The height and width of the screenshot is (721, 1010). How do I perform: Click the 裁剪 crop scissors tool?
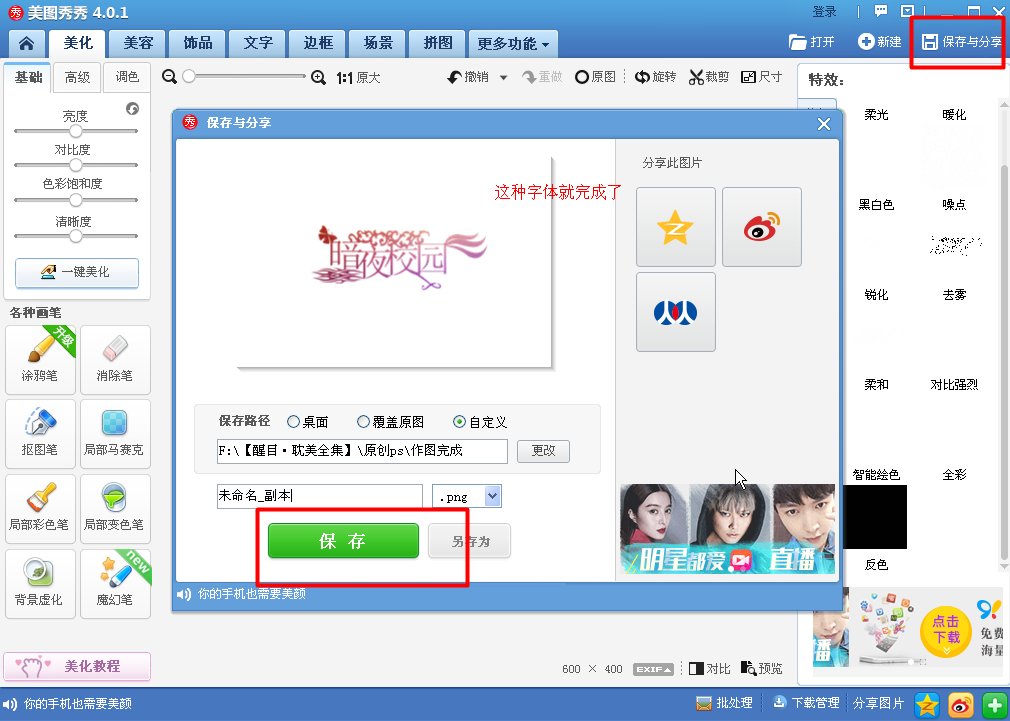(x=709, y=77)
